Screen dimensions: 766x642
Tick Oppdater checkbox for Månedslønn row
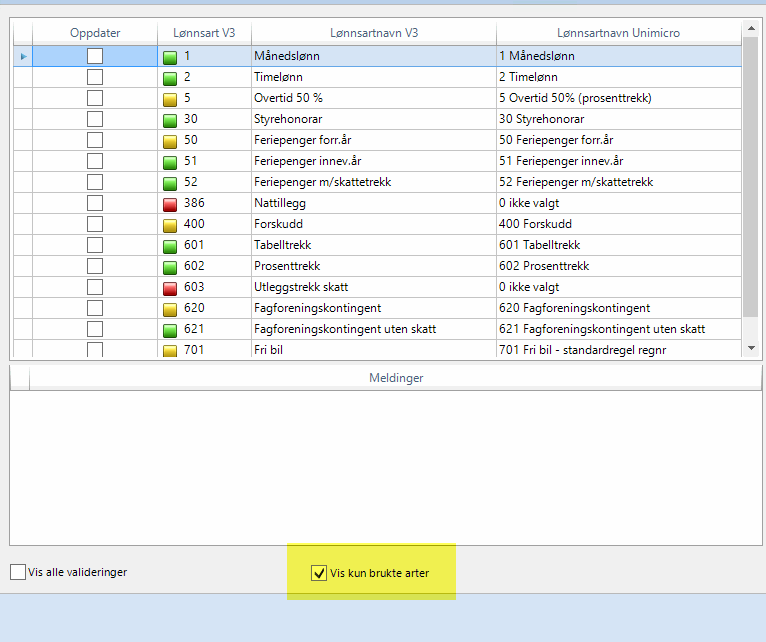(95, 56)
